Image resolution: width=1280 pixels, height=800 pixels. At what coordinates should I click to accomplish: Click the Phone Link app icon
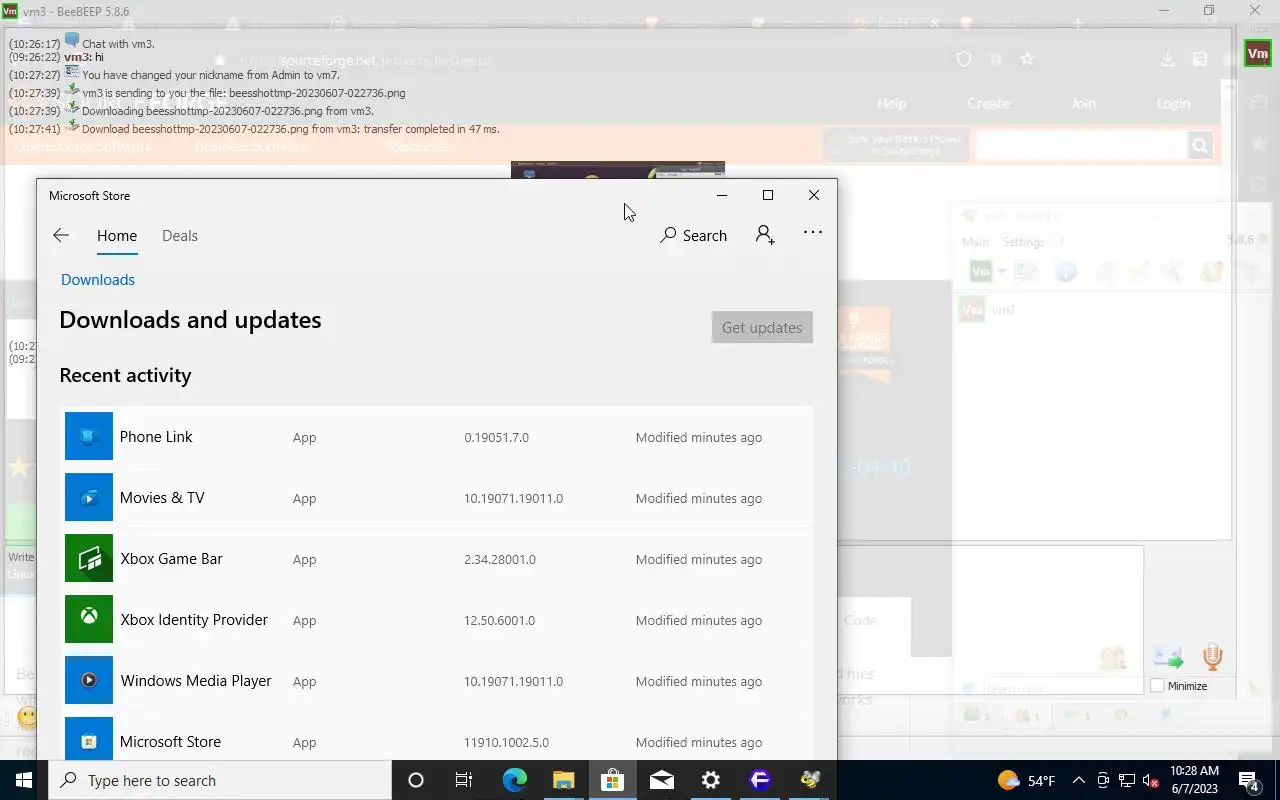pyautogui.click(x=89, y=436)
